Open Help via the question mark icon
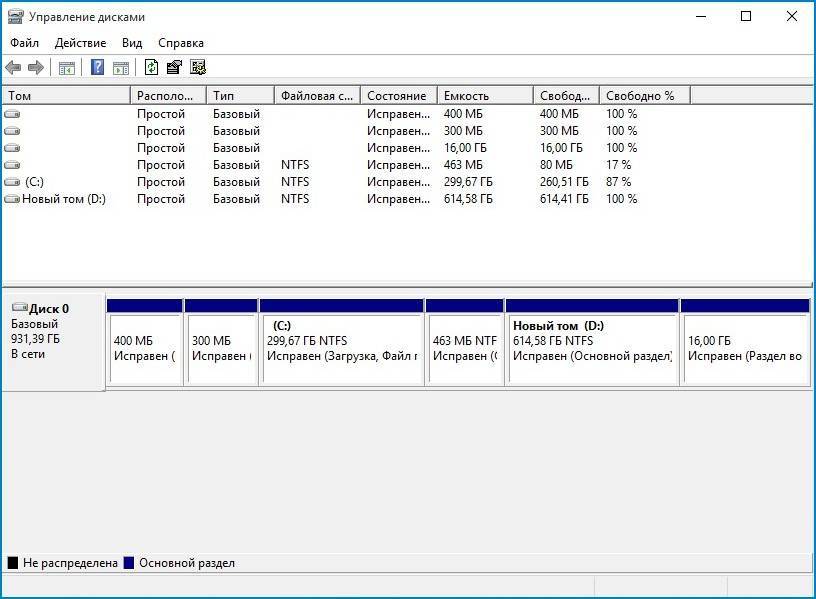This screenshot has width=816, height=599. tap(98, 68)
